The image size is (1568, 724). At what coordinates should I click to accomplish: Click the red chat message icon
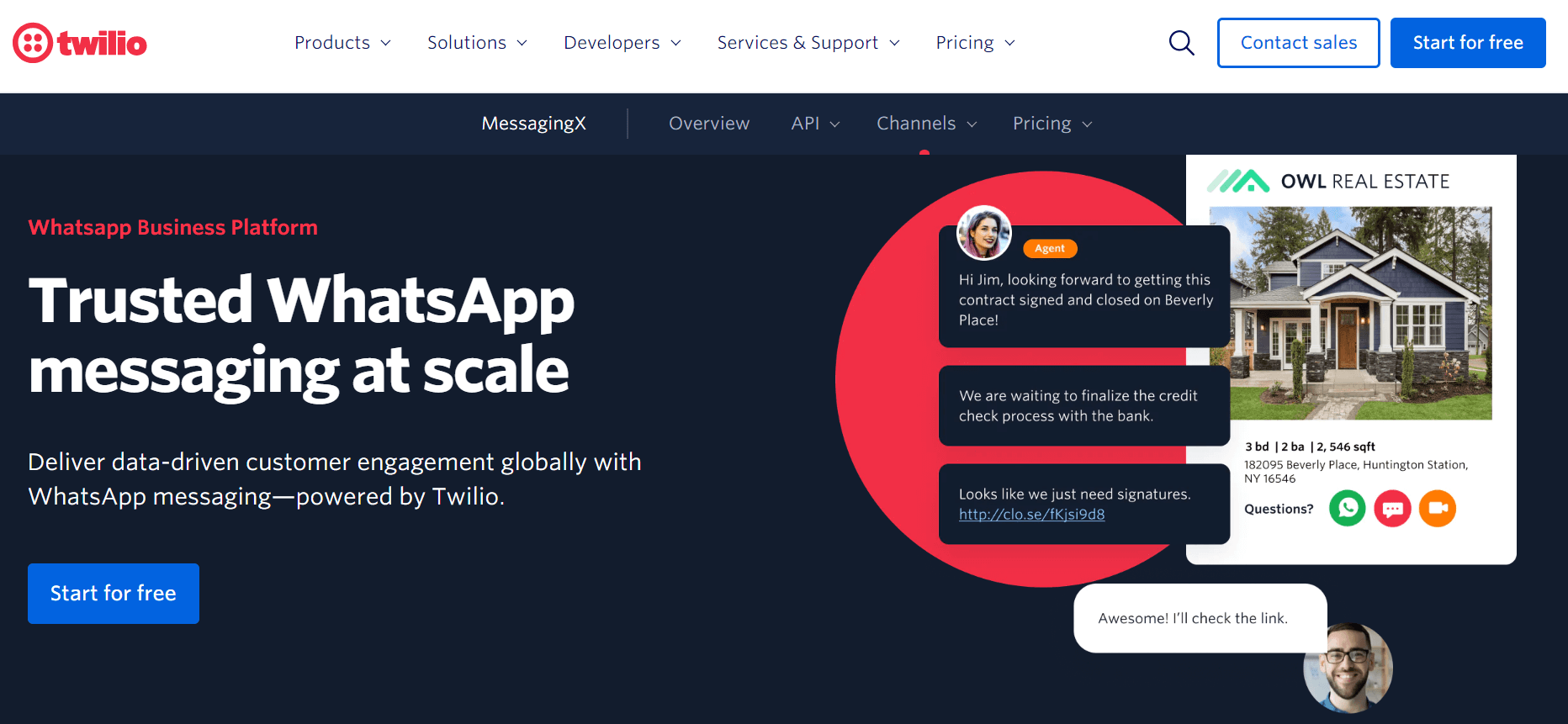[x=1392, y=508]
